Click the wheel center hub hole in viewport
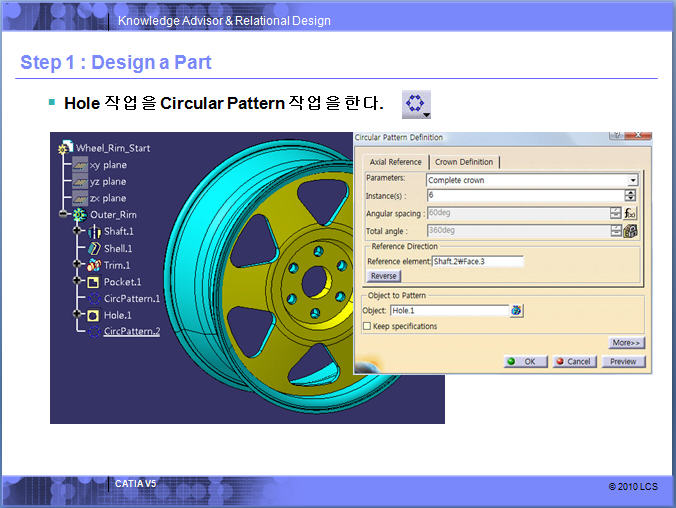Image resolution: width=676 pixels, height=508 pixels. (x=316, y=282)
